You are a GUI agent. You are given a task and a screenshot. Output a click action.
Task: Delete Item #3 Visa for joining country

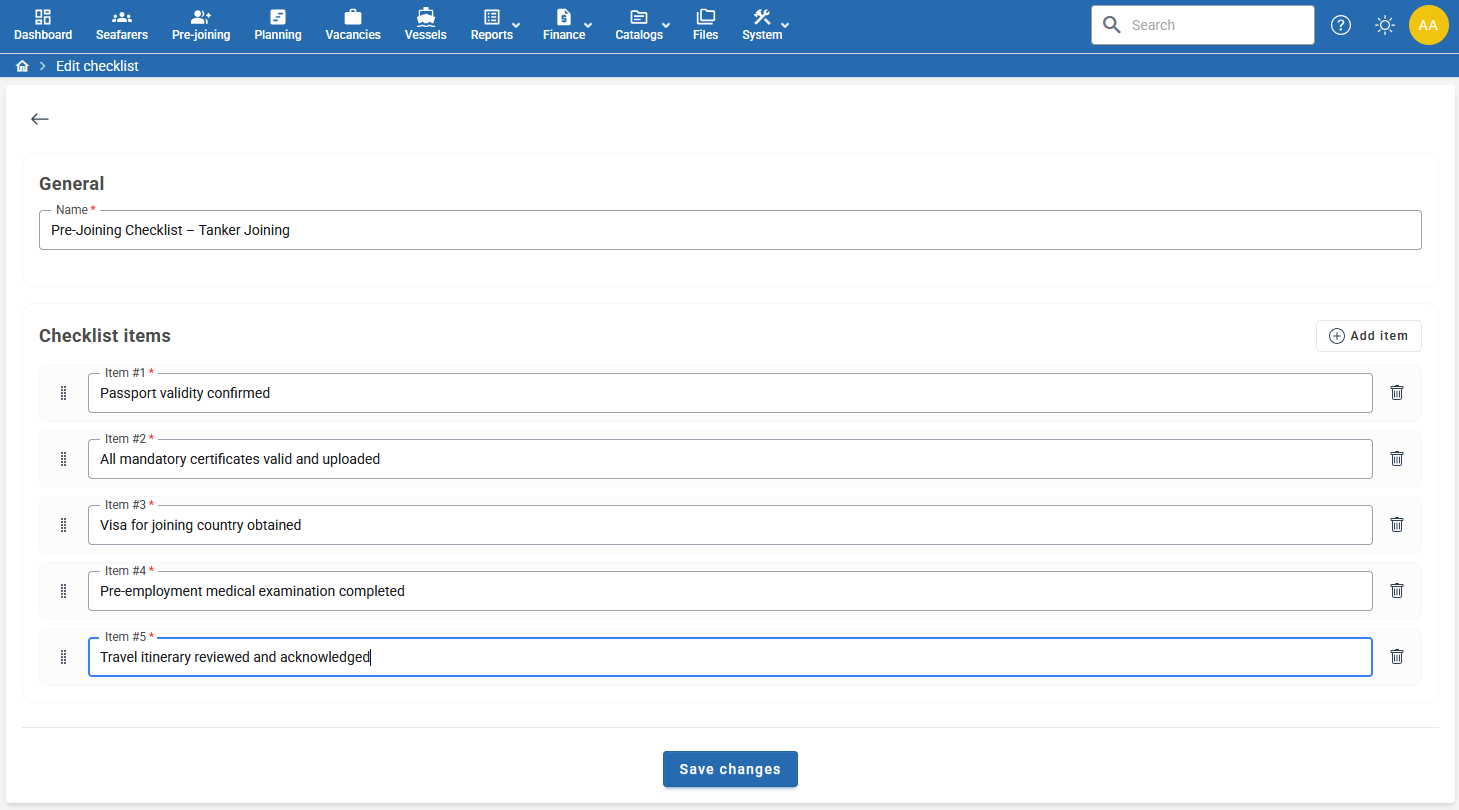(1397, 524)
